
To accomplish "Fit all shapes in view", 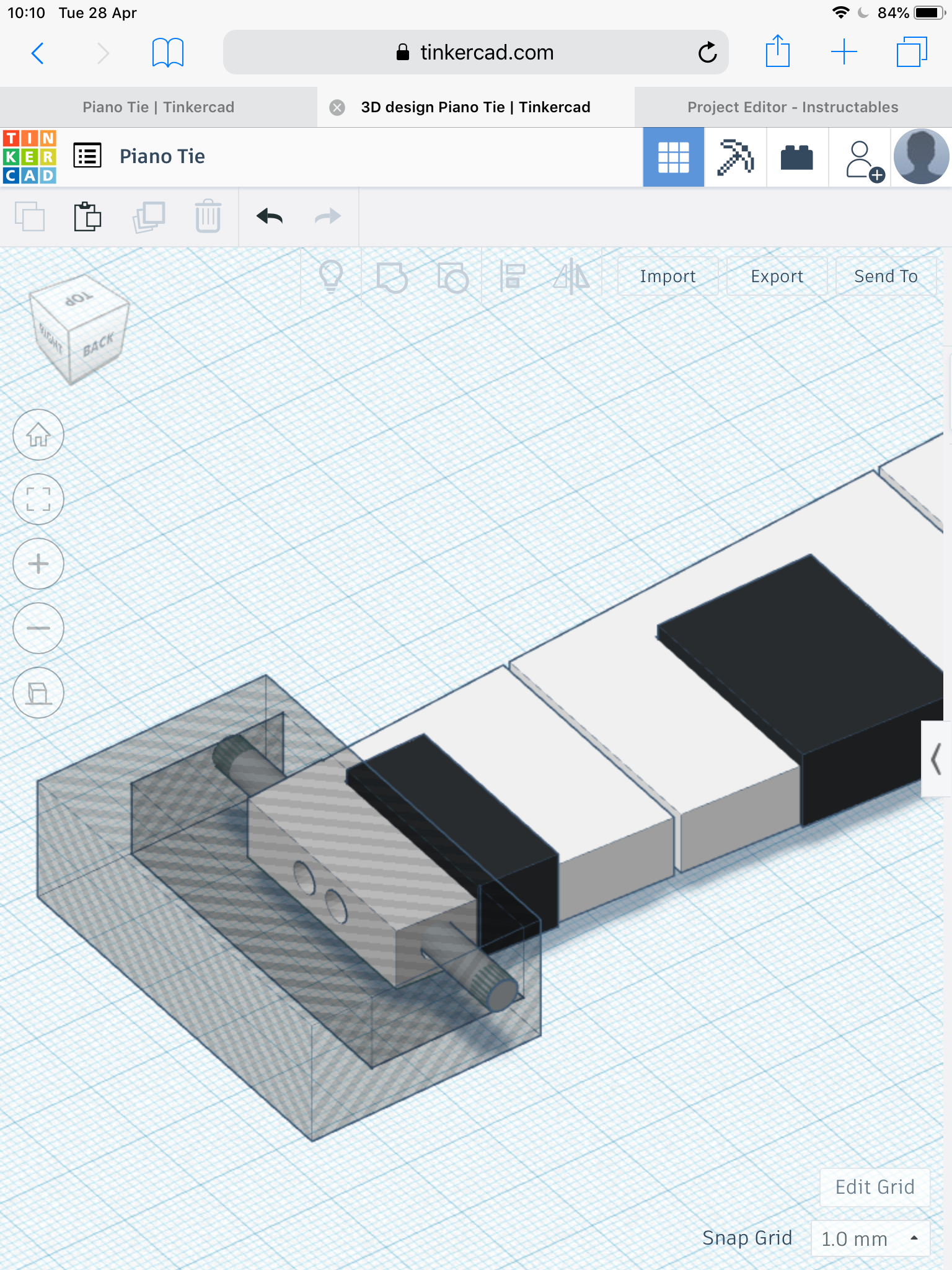I will tap(38, 499).
